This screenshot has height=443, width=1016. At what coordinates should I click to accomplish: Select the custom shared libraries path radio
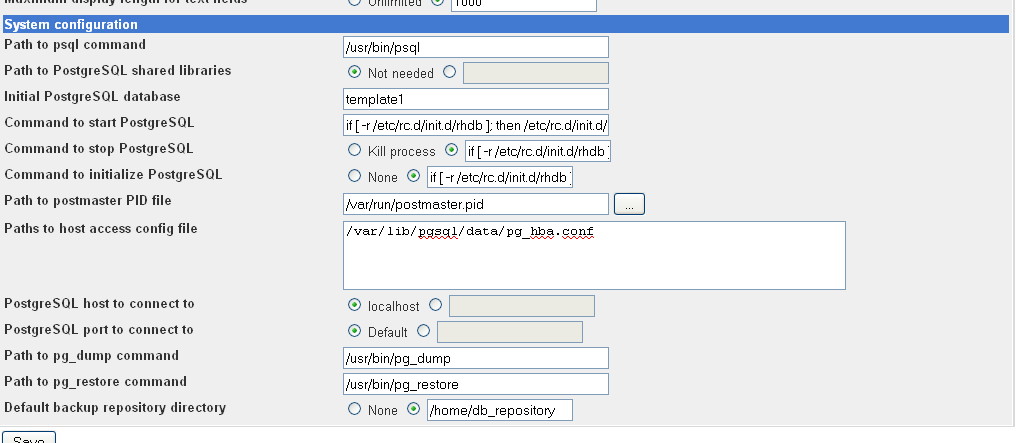[449, 72]
